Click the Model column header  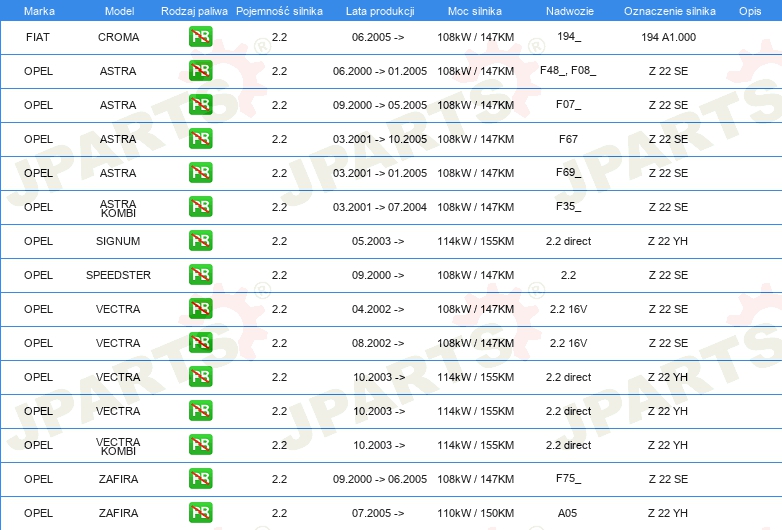[119, 11]
